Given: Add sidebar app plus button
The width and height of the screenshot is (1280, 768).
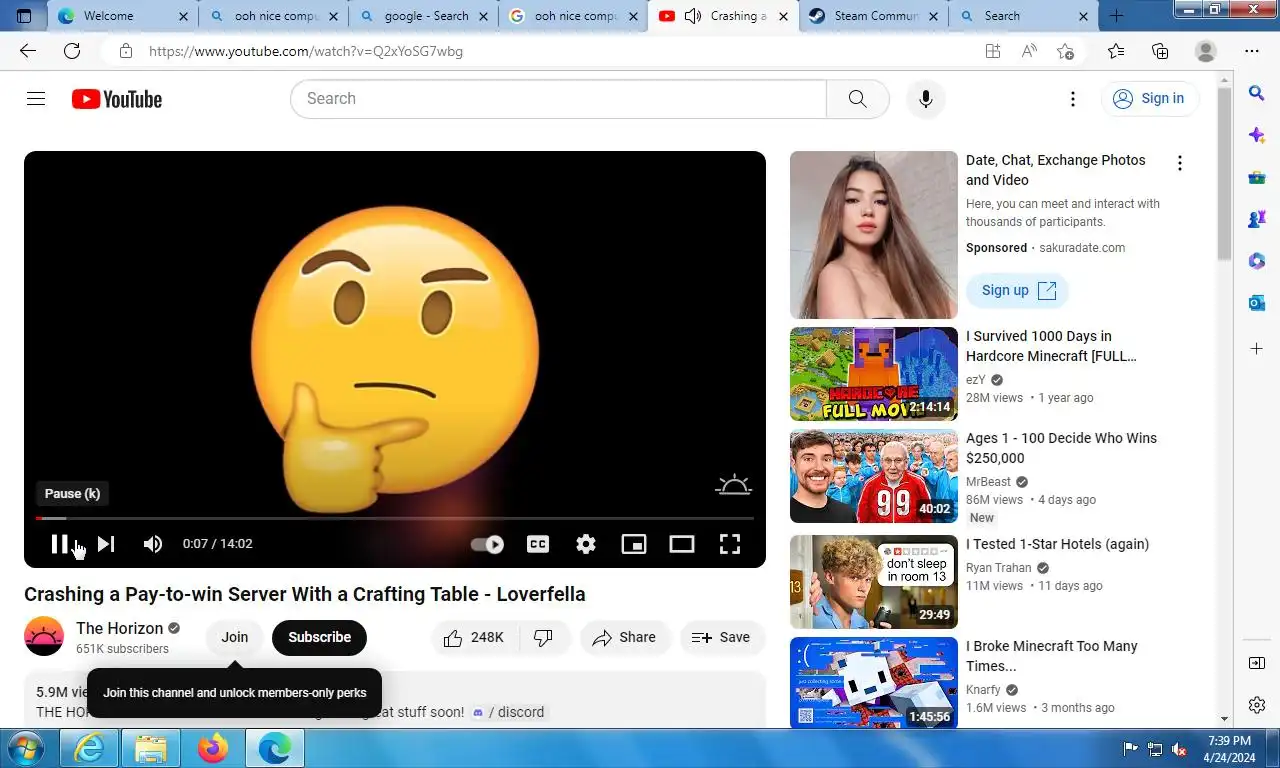Looking at the screenshot, I should [x=1257, y=349].
